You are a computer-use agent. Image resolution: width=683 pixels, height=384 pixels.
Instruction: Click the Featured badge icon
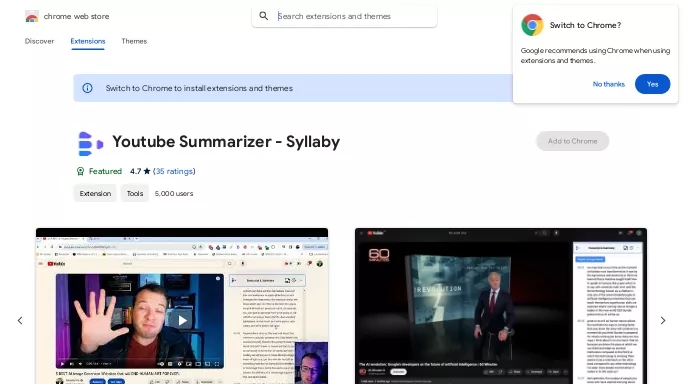point(81,171)
